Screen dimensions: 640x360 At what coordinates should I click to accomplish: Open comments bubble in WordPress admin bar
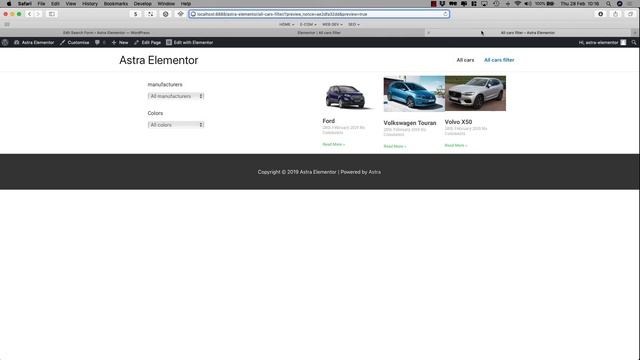pos(100,42)
